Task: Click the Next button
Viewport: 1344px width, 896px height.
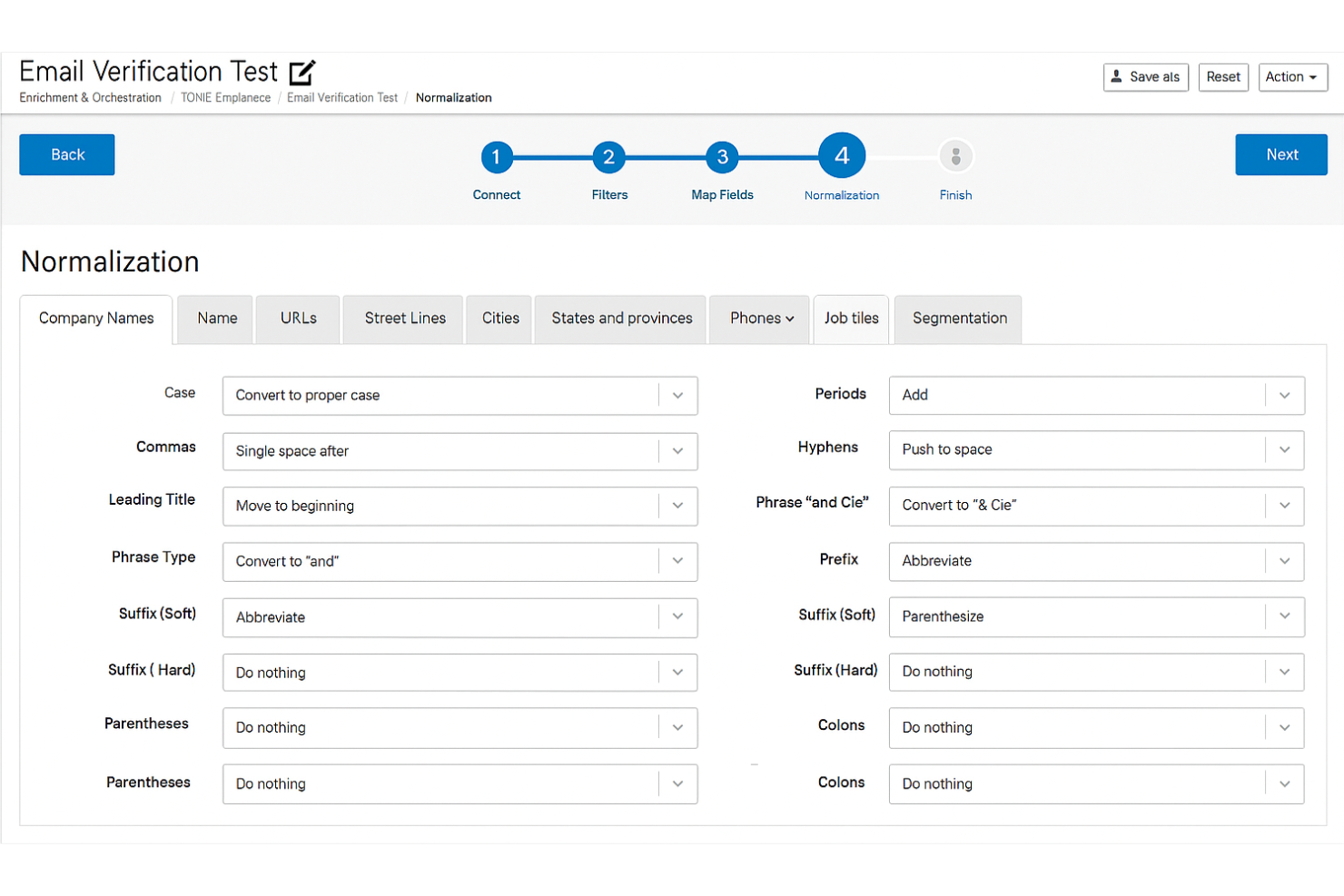Action: click(x=1280, y=154)
